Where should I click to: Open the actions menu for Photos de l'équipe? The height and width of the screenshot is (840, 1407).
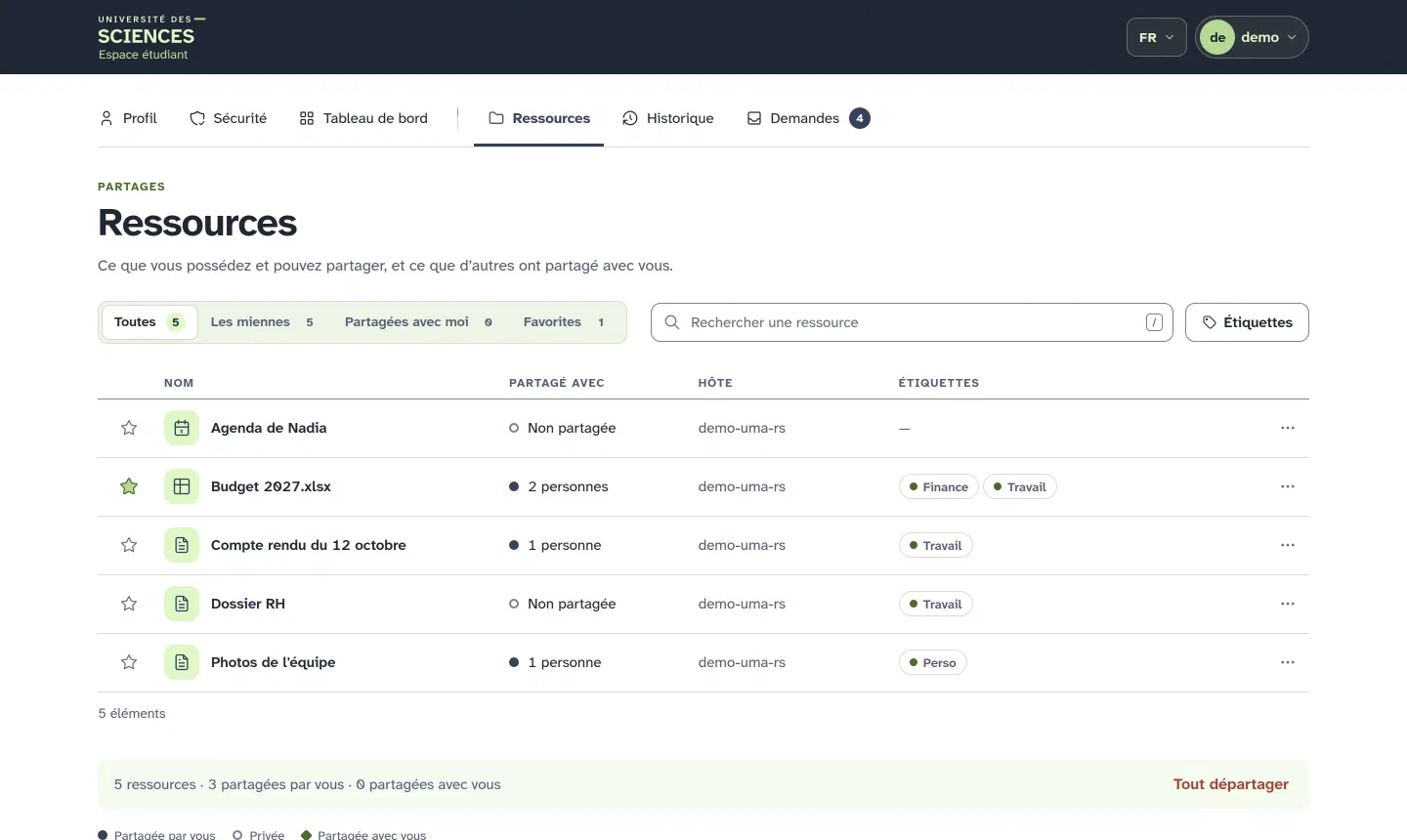coord(1288,662)
